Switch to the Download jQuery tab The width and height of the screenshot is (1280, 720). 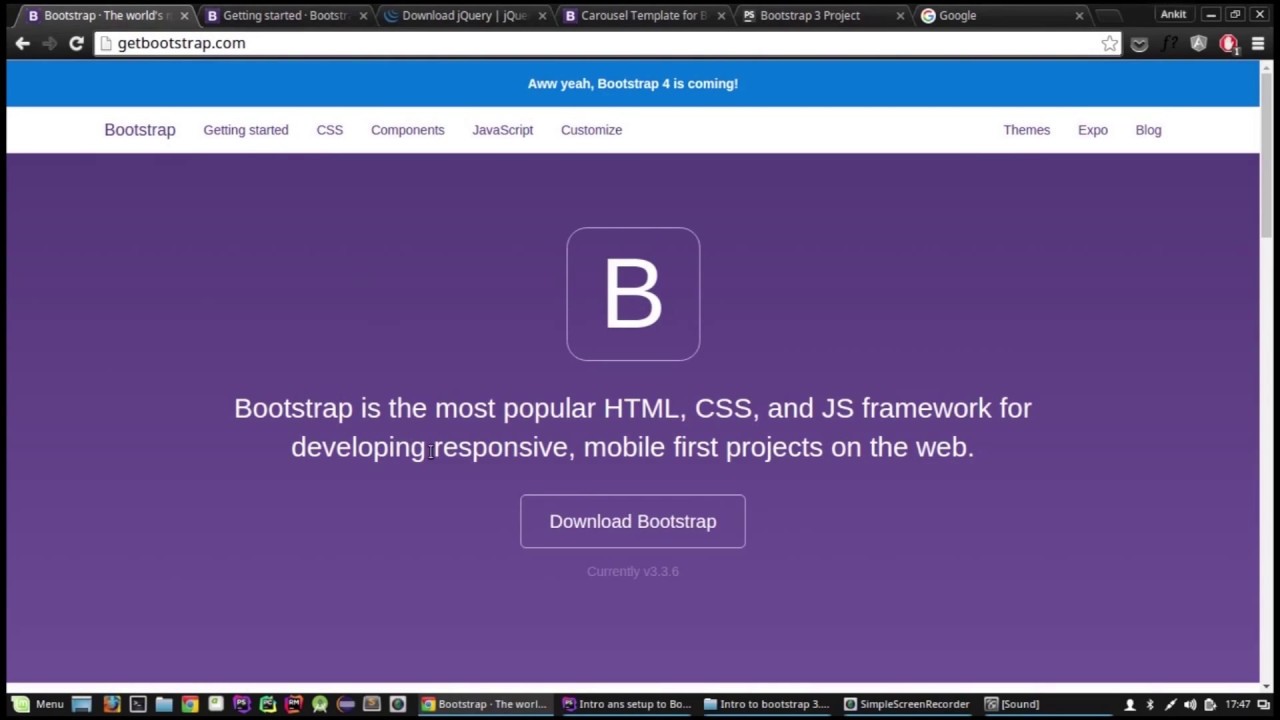click(x=464, y=16)
